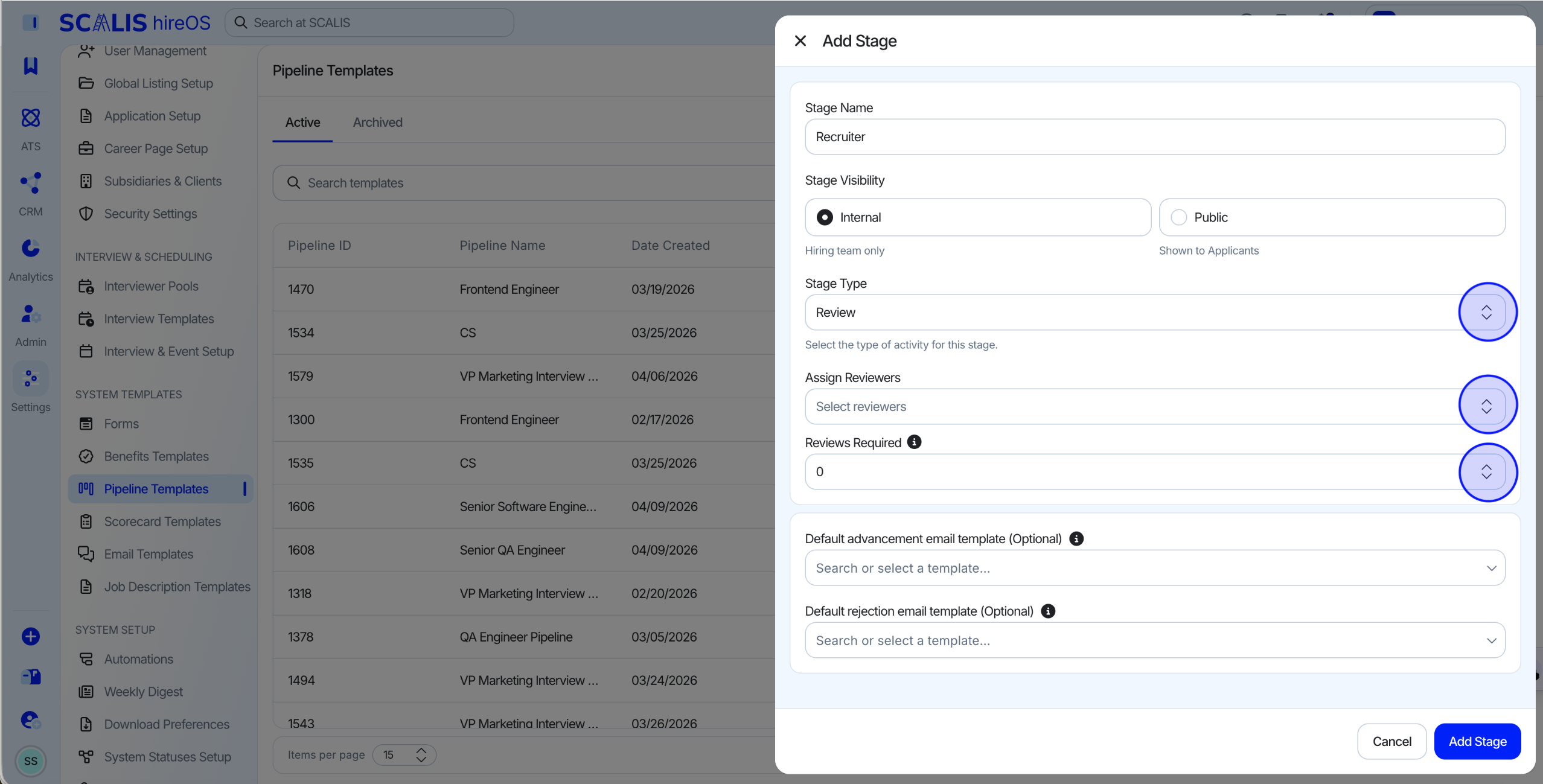The width and height of the screenshot is (1543, 784).
Task: Click the SS user avatar
Action: pyautogui.click(x=31, y=761)
